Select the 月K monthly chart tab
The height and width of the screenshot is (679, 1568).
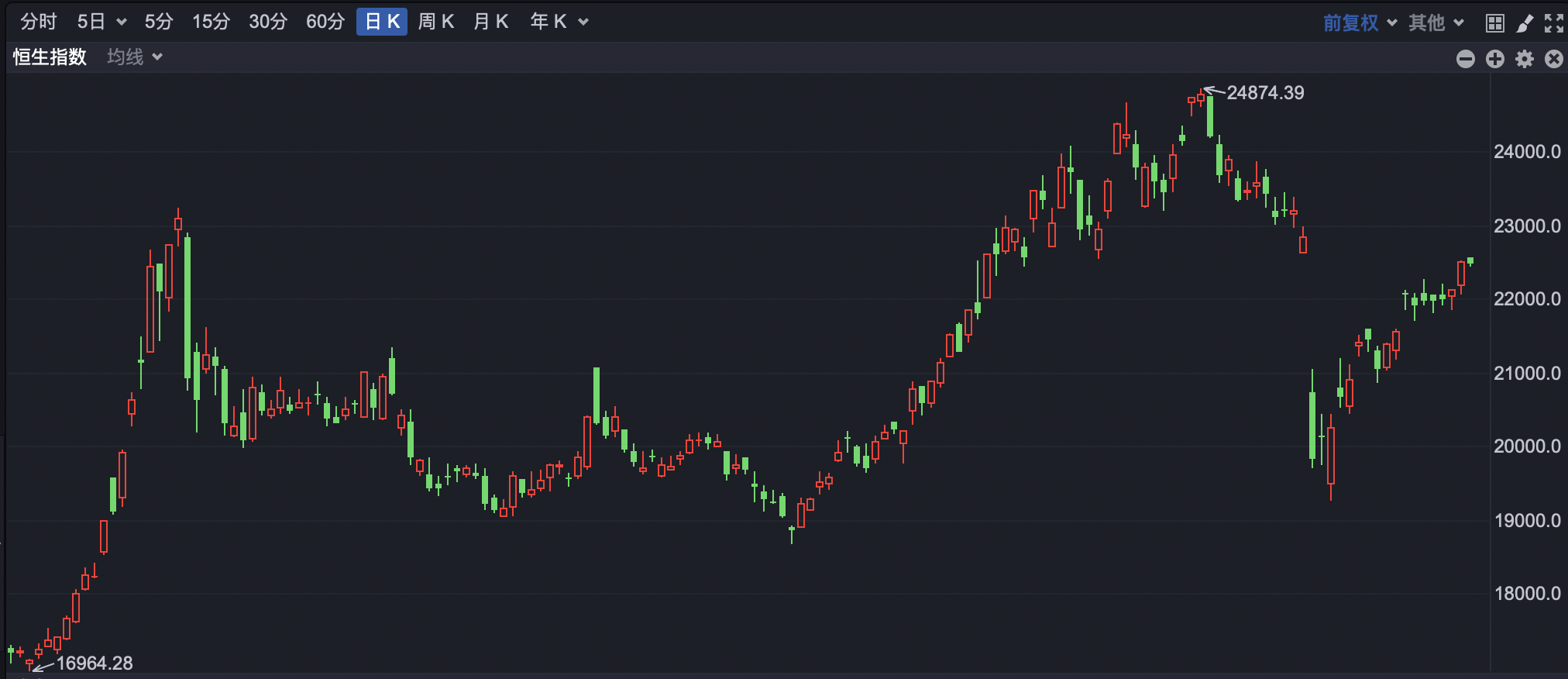pyautogui.click(x=490, y=22)
